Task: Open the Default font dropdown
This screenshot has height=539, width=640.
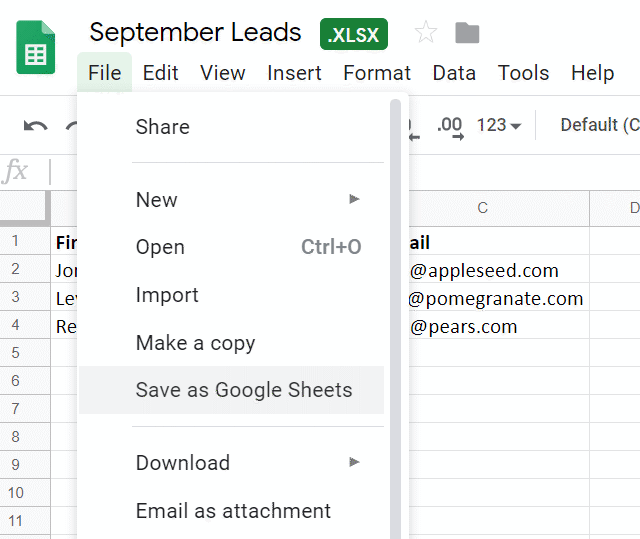Action: point(599,125)
